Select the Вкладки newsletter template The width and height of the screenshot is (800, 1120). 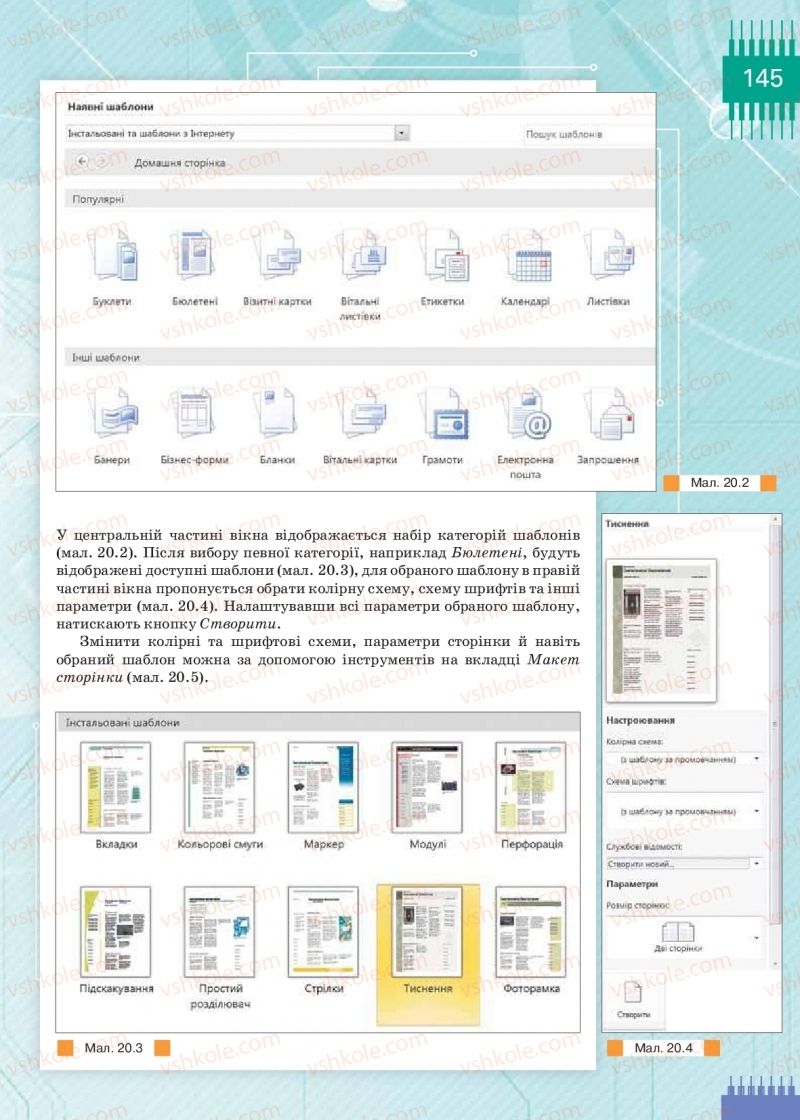tap(116, 795)
